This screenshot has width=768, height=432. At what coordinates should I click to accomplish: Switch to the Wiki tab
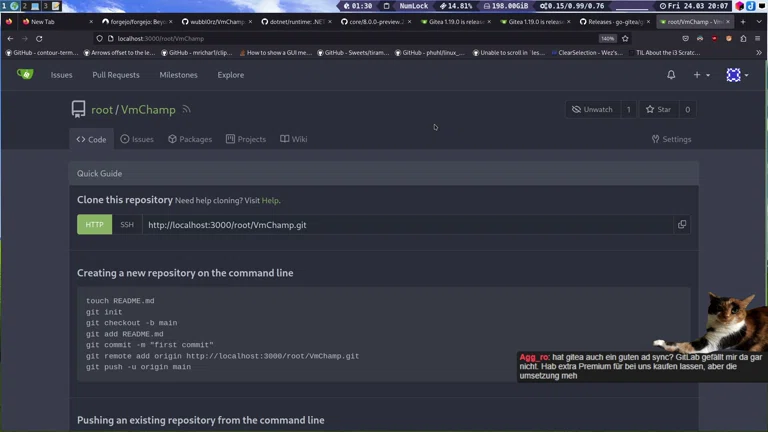tap(293, 139)
